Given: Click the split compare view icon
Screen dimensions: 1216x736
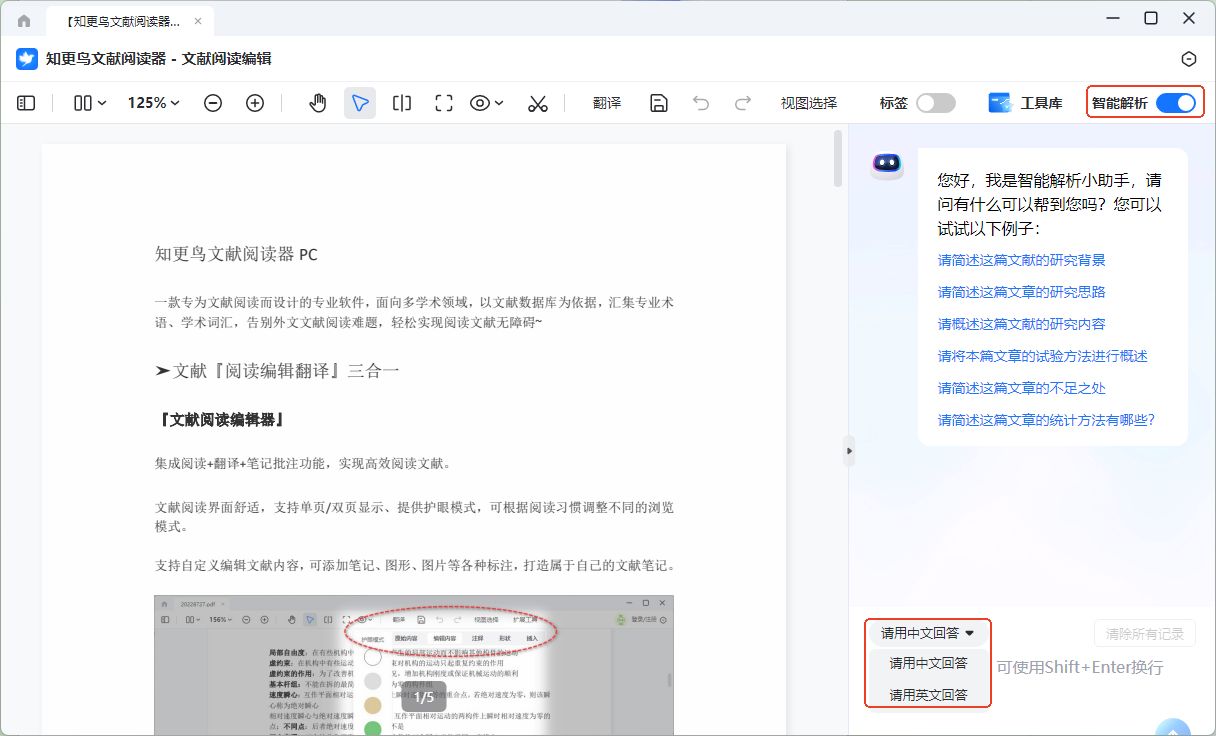Looking at the screenshot, I should 402,103.
